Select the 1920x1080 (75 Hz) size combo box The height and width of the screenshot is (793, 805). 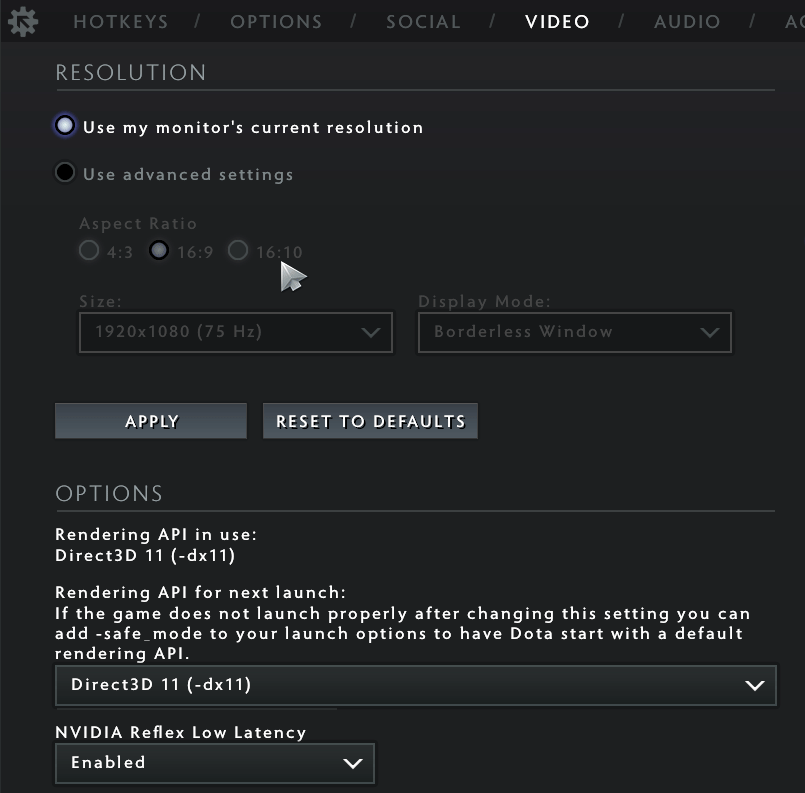click(x=236, y=332)
